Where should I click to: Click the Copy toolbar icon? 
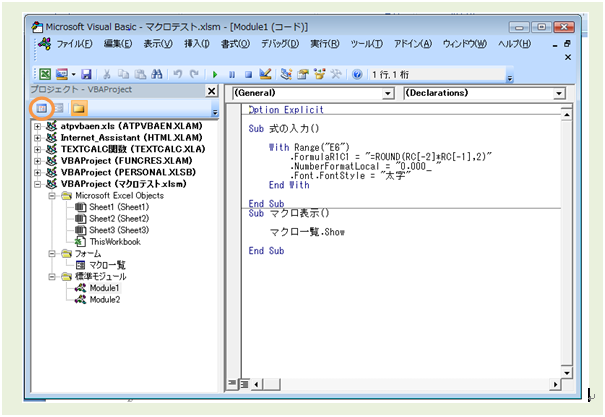point(123,74)
